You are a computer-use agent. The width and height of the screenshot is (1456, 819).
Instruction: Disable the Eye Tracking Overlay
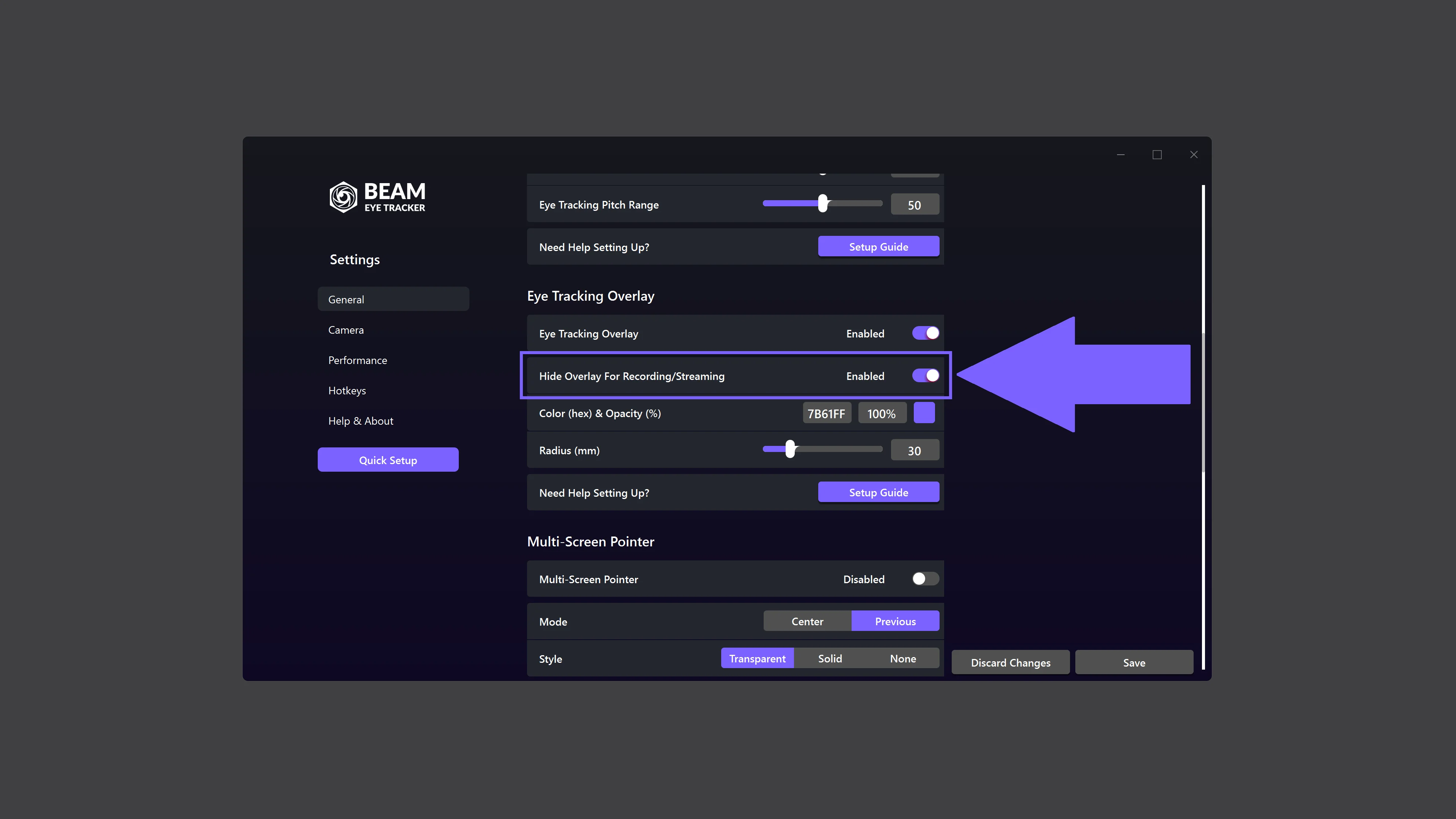[x=925, y=333]
